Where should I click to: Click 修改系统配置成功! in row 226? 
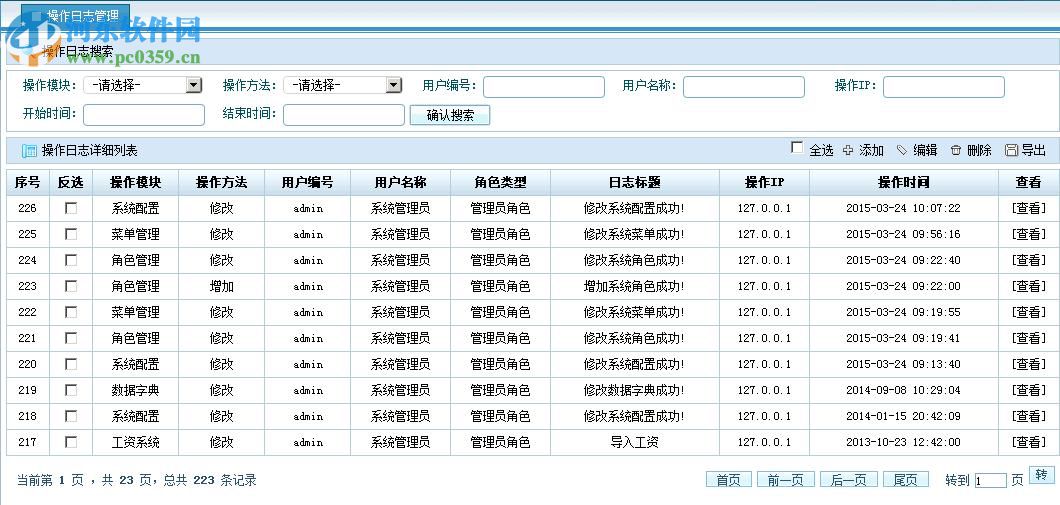(x=634, y=208)
